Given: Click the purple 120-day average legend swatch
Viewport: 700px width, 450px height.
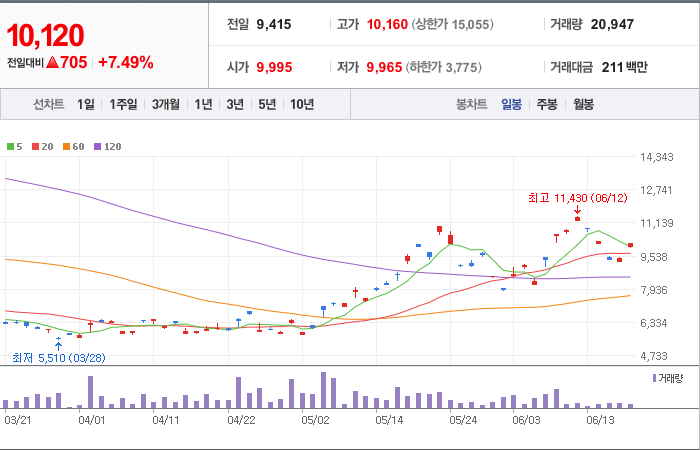Looking at the screenshot, I should [98, 146].
